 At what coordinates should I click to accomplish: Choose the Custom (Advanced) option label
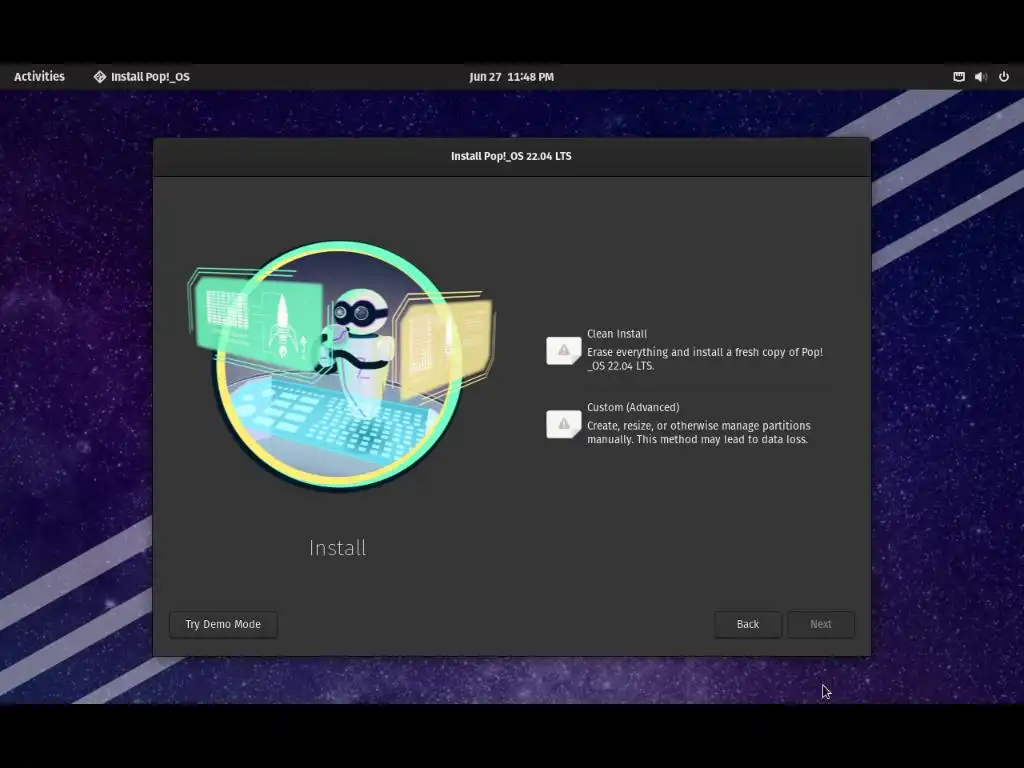tap(633, 408)
